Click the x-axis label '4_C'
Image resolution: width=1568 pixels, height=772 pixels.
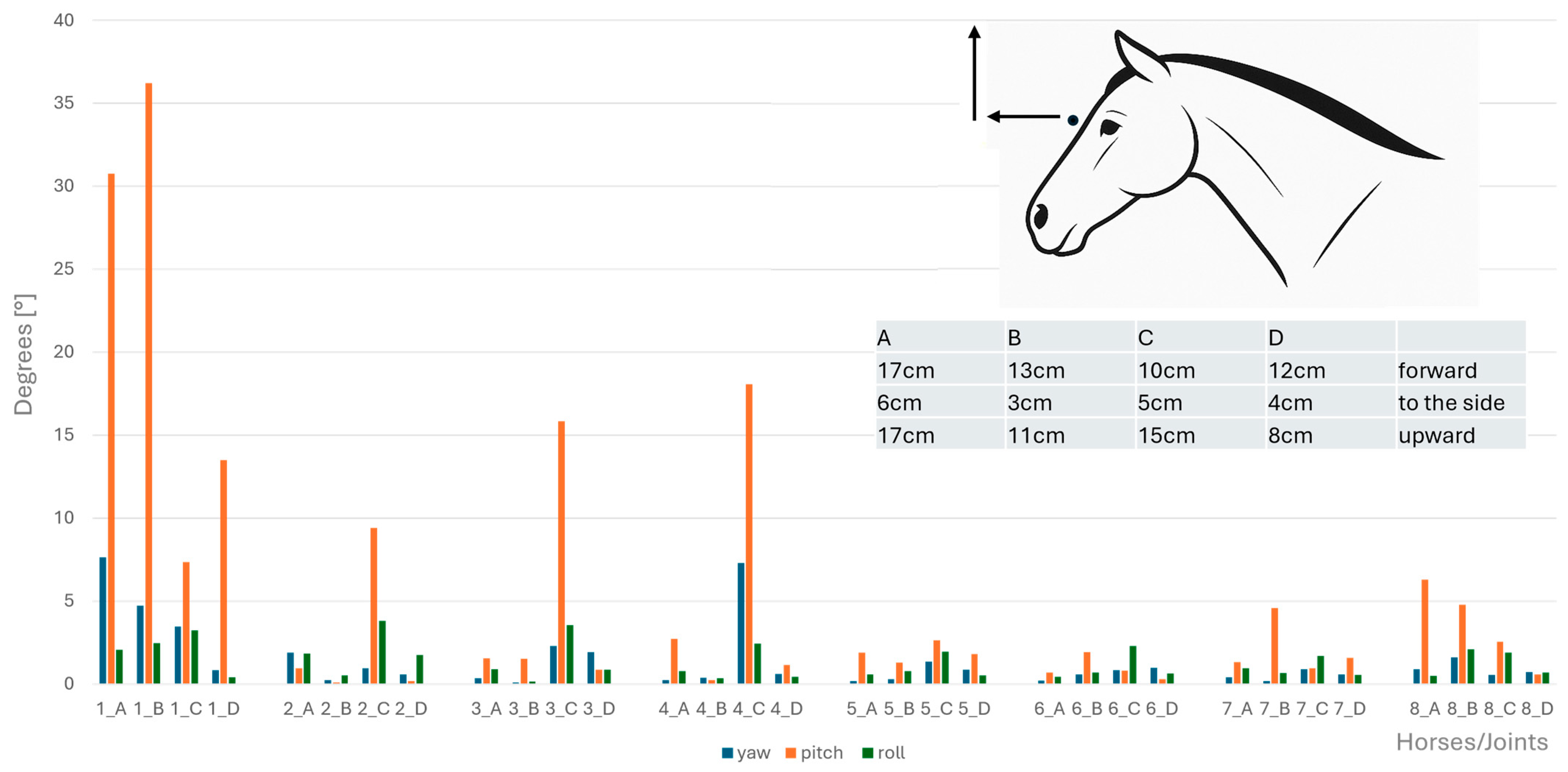749,709
